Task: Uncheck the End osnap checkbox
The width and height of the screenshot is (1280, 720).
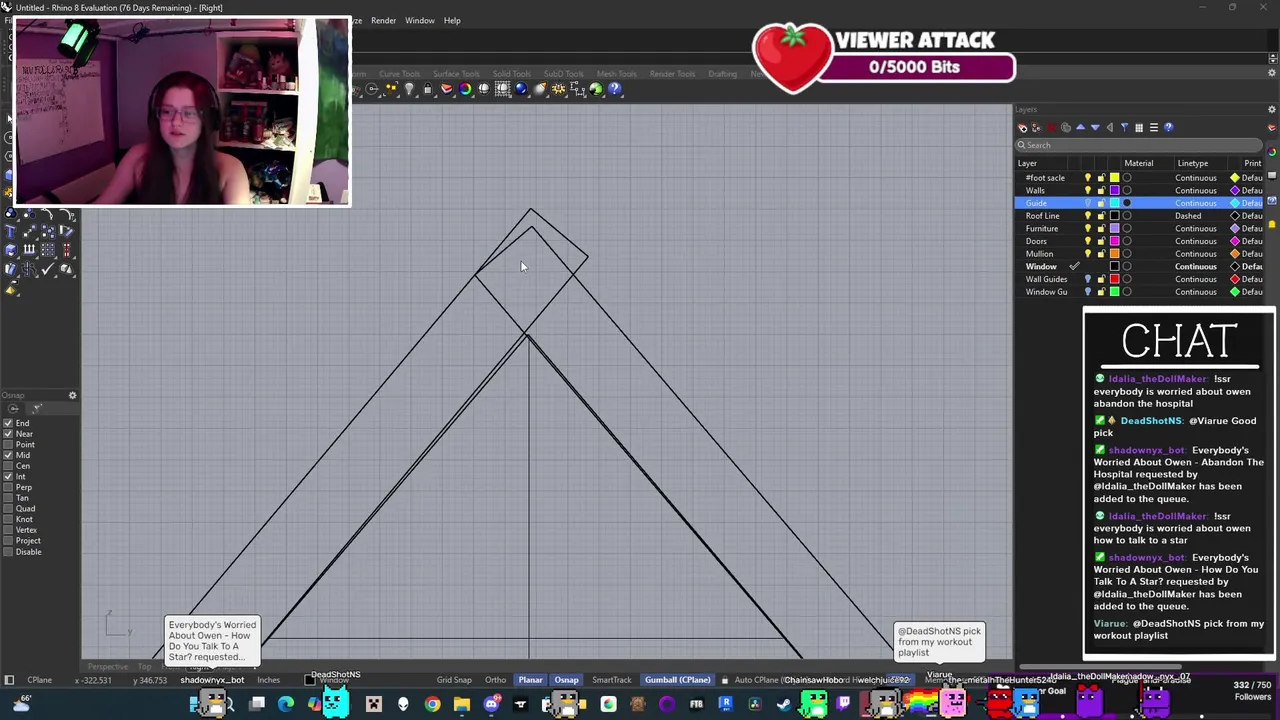Action: pyautogui.click(x=8, y=423)
